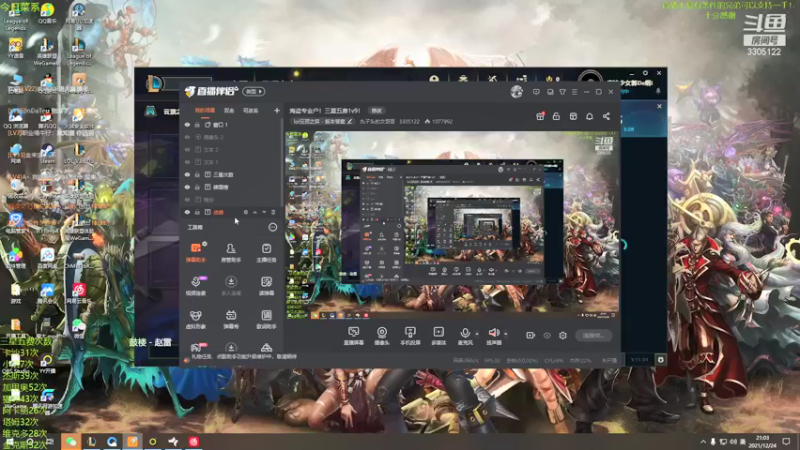Click the start-stream button beside the settings gear
The width and height of the screenshot is (800, 450).
click(x=594, y=335)
